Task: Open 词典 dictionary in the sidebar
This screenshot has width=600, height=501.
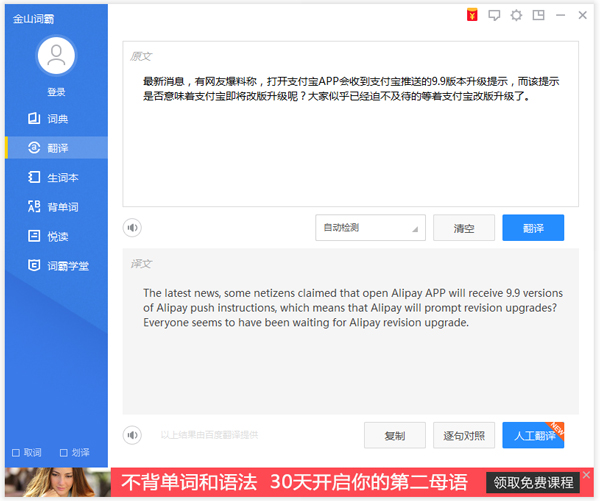Action: pyautogui.click(x=55, y=119)
